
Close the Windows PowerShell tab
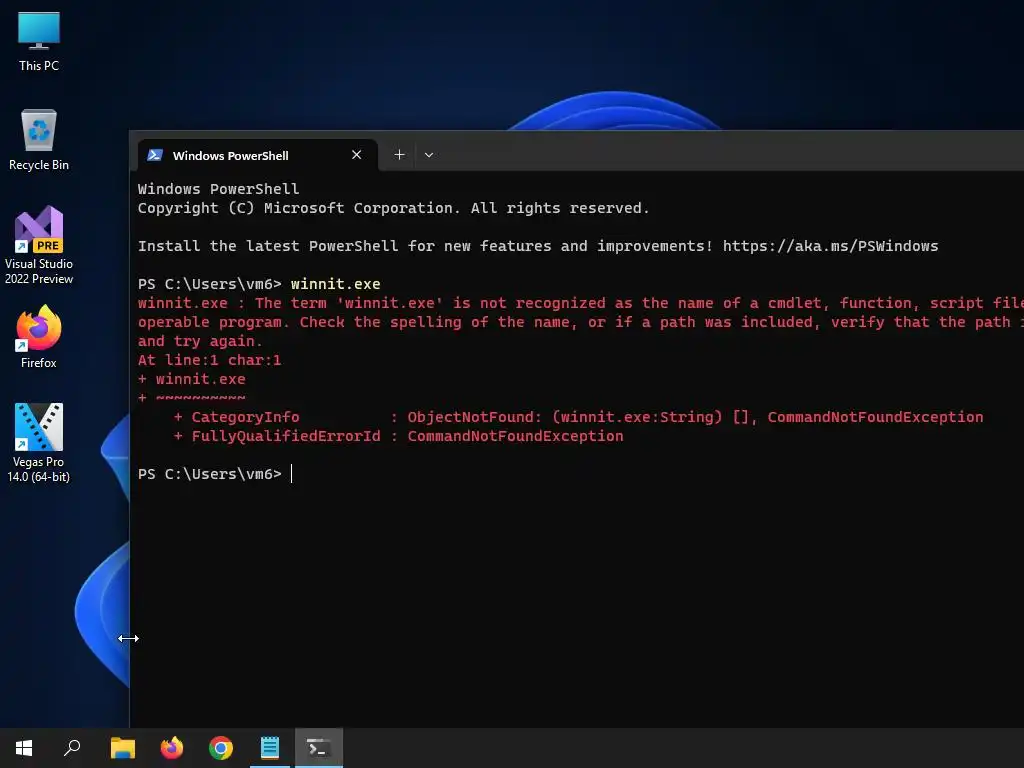point(357,155)
